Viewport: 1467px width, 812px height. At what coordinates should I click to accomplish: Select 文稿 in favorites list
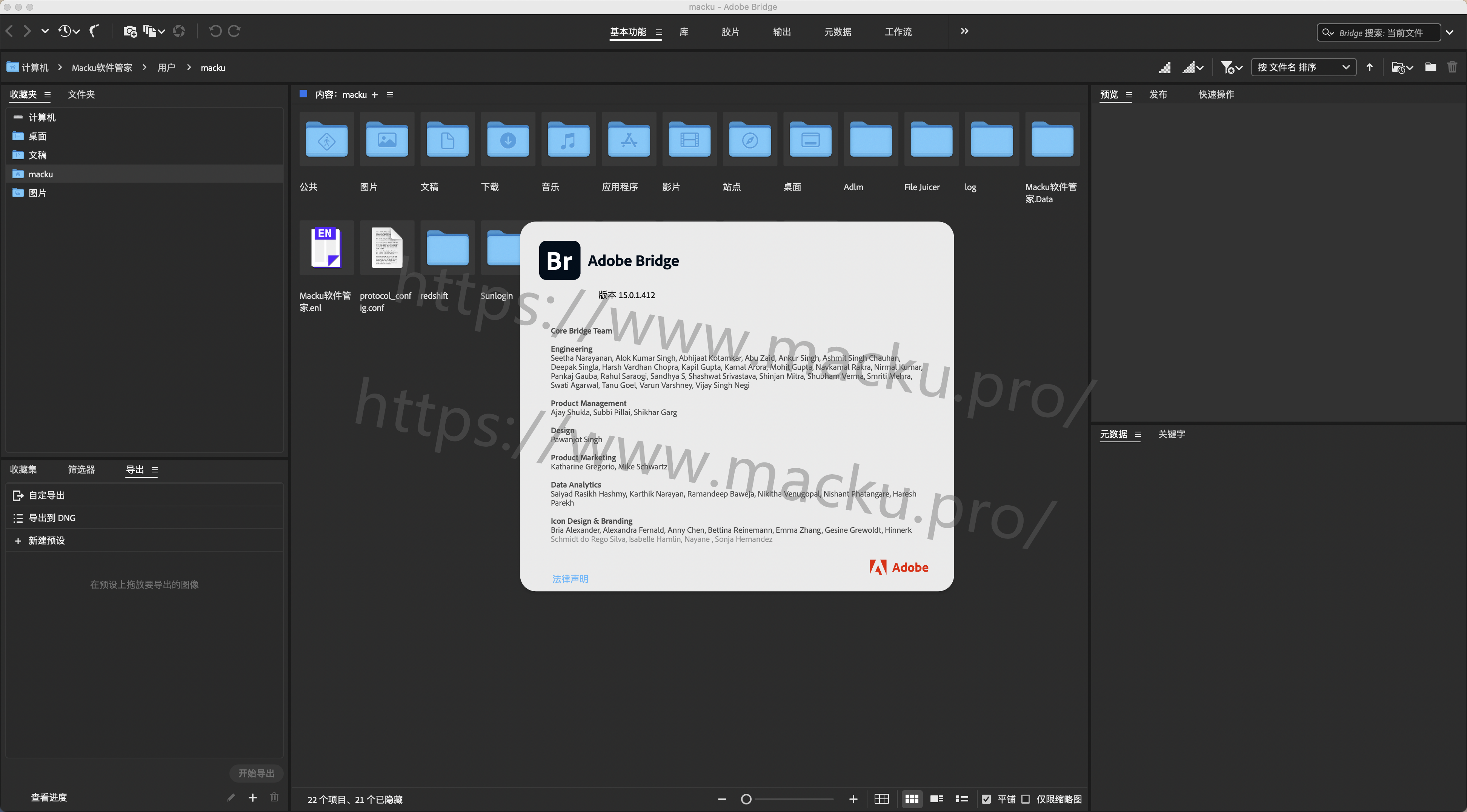click(x=145, y=155)
